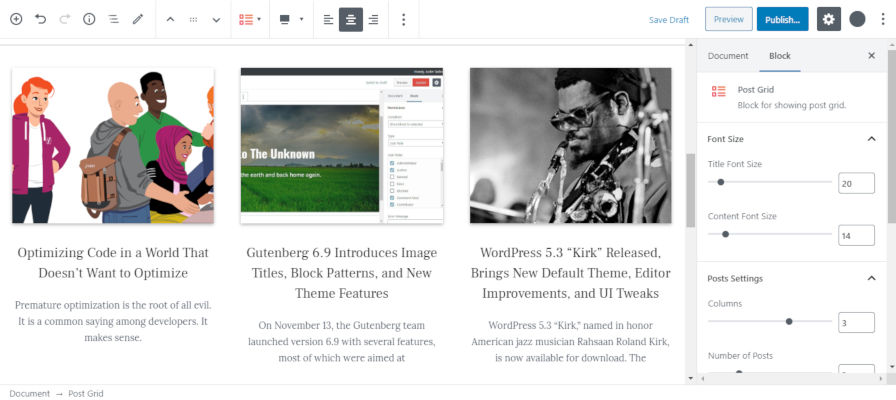Open block navigation list icon
The width and height of the screenshot is (896, 400).
click(114, 19)
